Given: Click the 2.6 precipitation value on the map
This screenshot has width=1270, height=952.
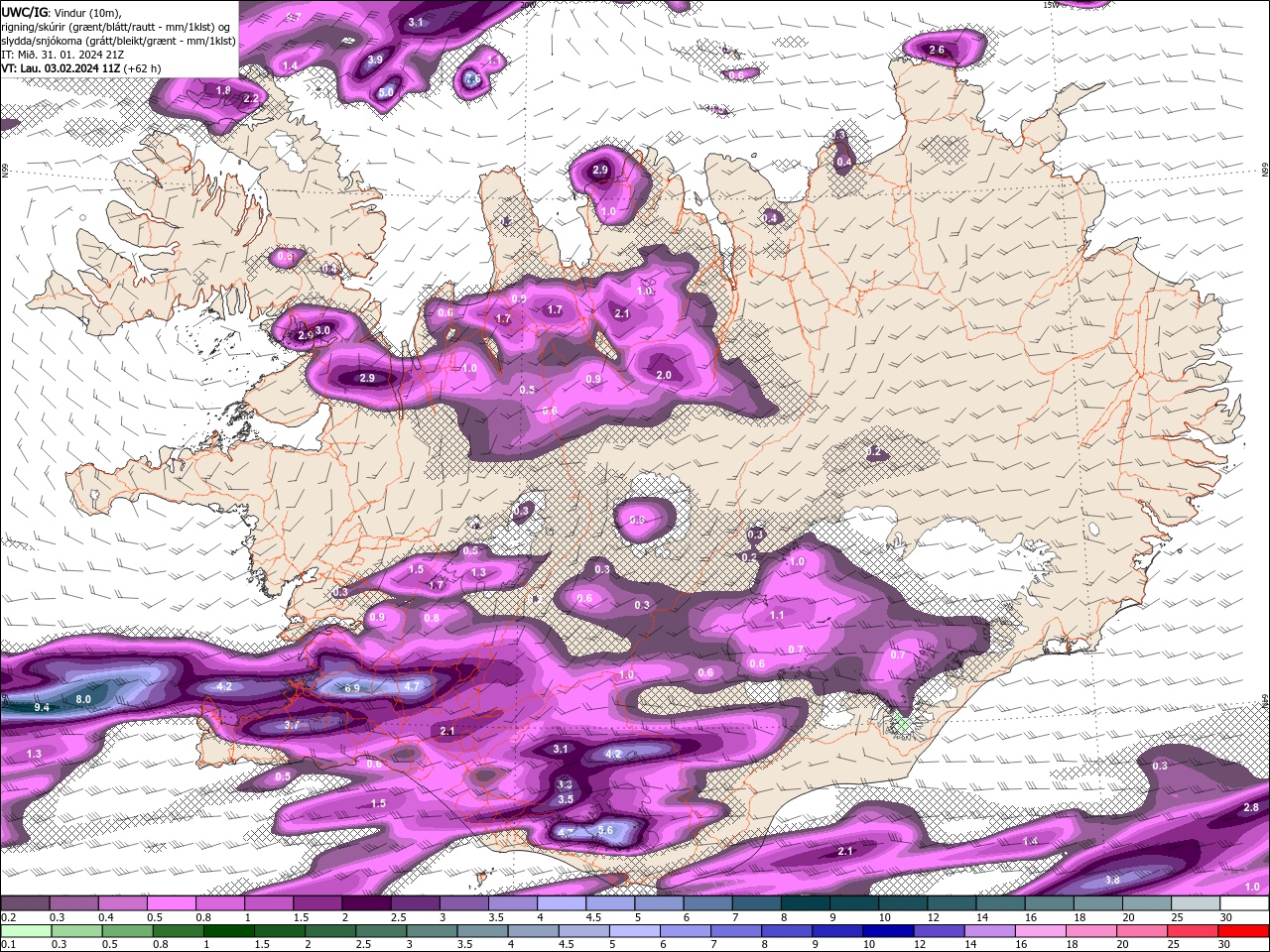Looking at the screenshot, I should [x=937, y=50].
